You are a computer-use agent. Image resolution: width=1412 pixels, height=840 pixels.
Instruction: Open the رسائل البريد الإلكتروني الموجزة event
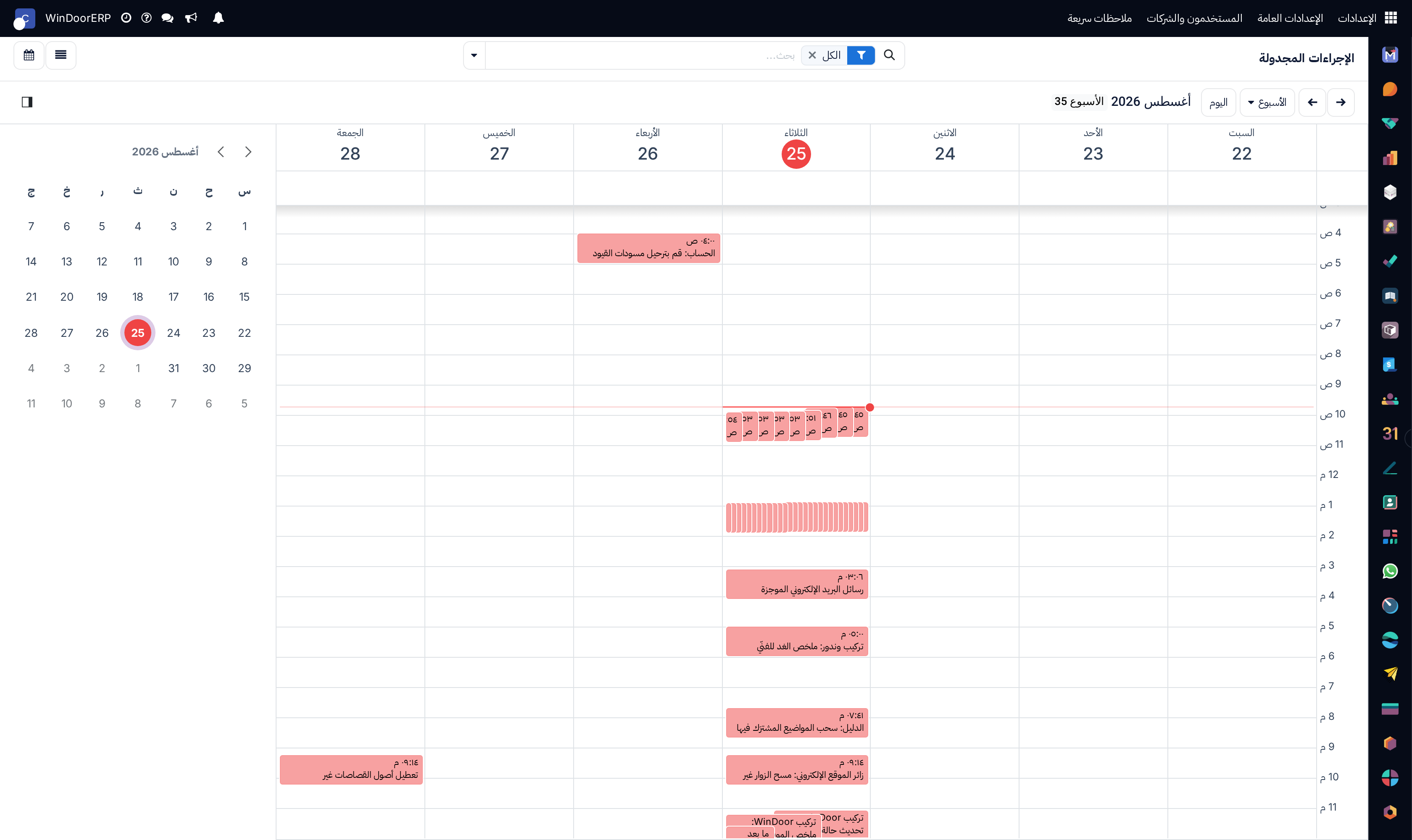[x=797, y=584]
